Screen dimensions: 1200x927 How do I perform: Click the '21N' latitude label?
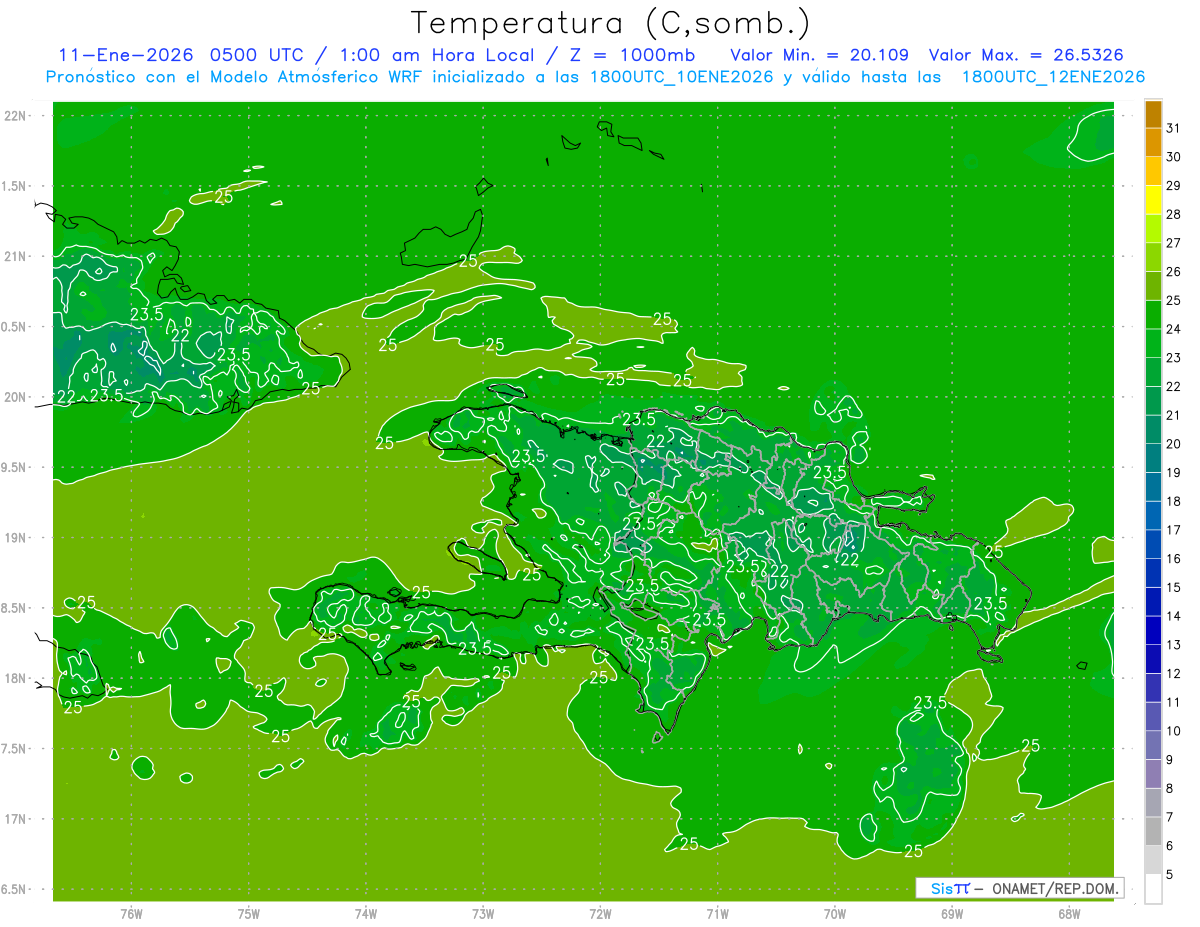15,256
